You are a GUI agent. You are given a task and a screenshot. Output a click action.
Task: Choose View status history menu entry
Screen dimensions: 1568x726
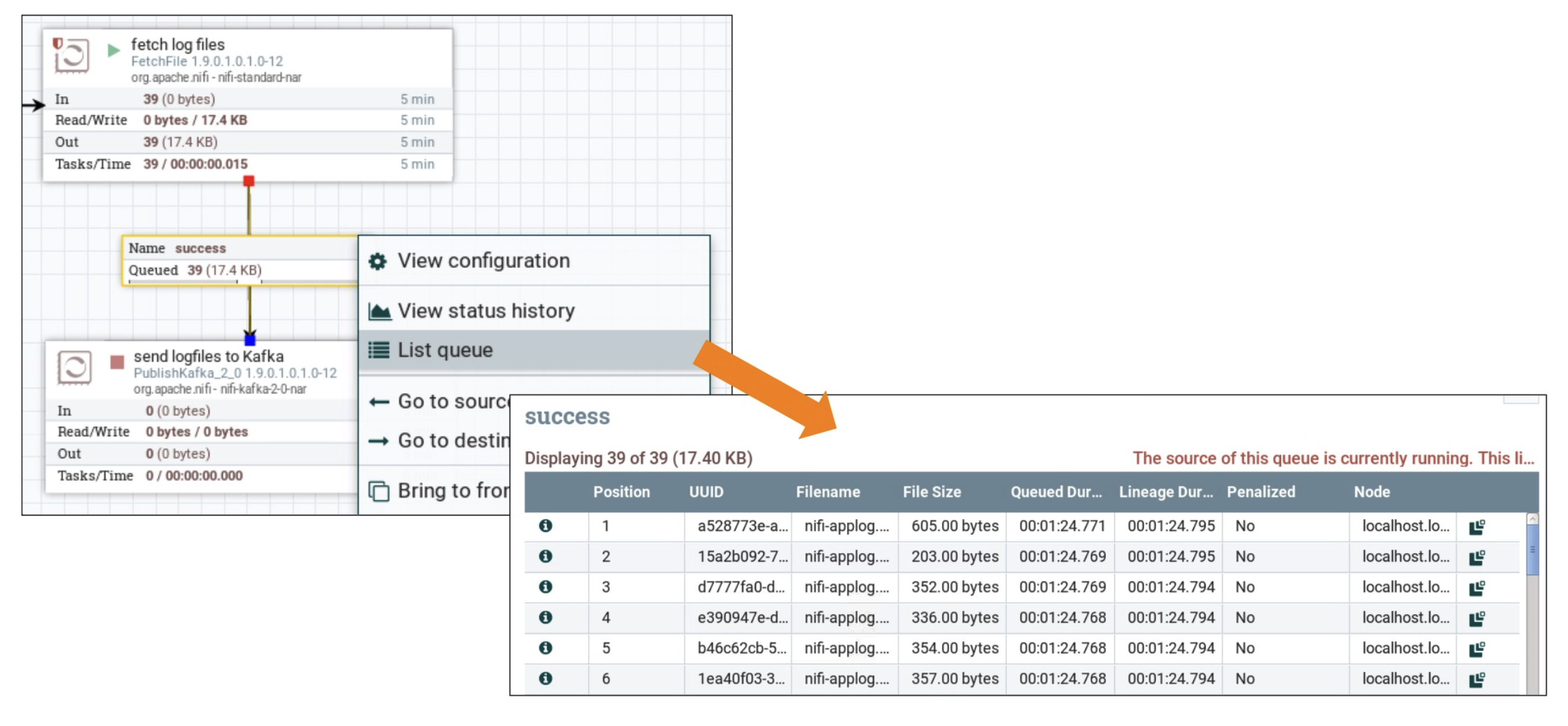[x=485, y=311]
